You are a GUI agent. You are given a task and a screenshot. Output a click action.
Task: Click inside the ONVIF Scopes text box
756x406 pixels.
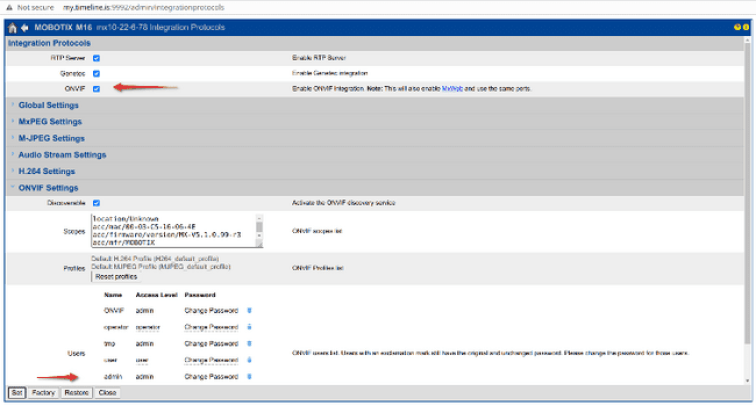tap(170, 230)
